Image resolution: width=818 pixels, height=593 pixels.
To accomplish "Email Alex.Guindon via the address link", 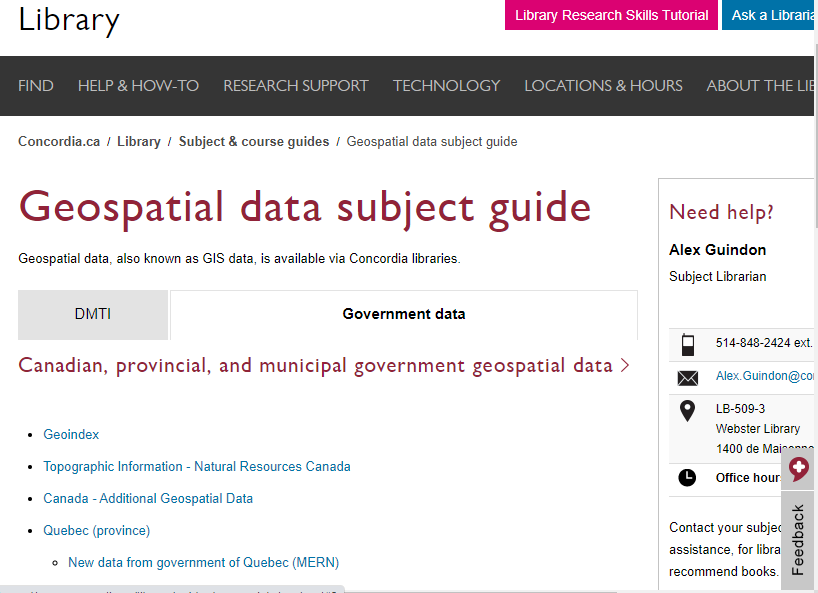I will (x=764, y=376).
